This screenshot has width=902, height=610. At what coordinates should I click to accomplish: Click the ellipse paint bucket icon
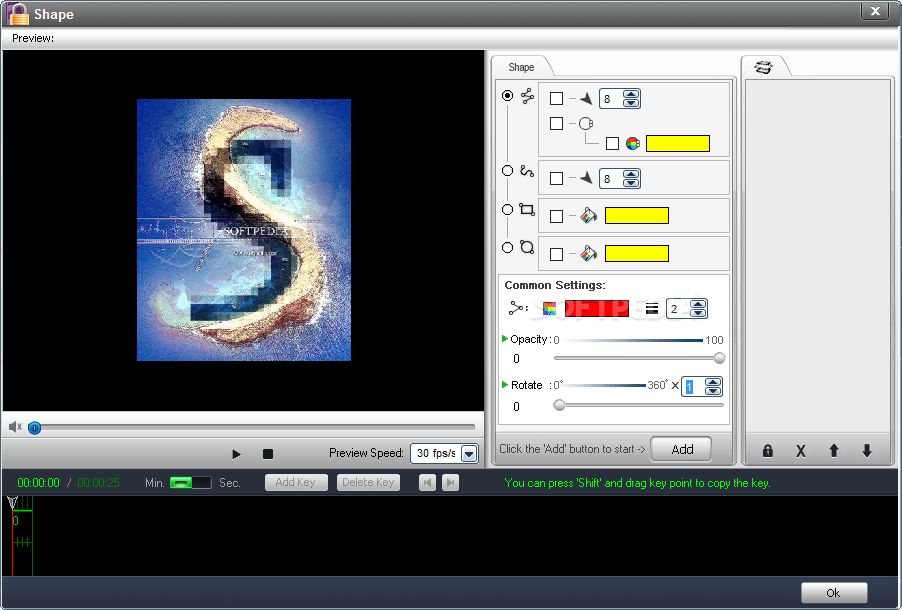point(588,254)
